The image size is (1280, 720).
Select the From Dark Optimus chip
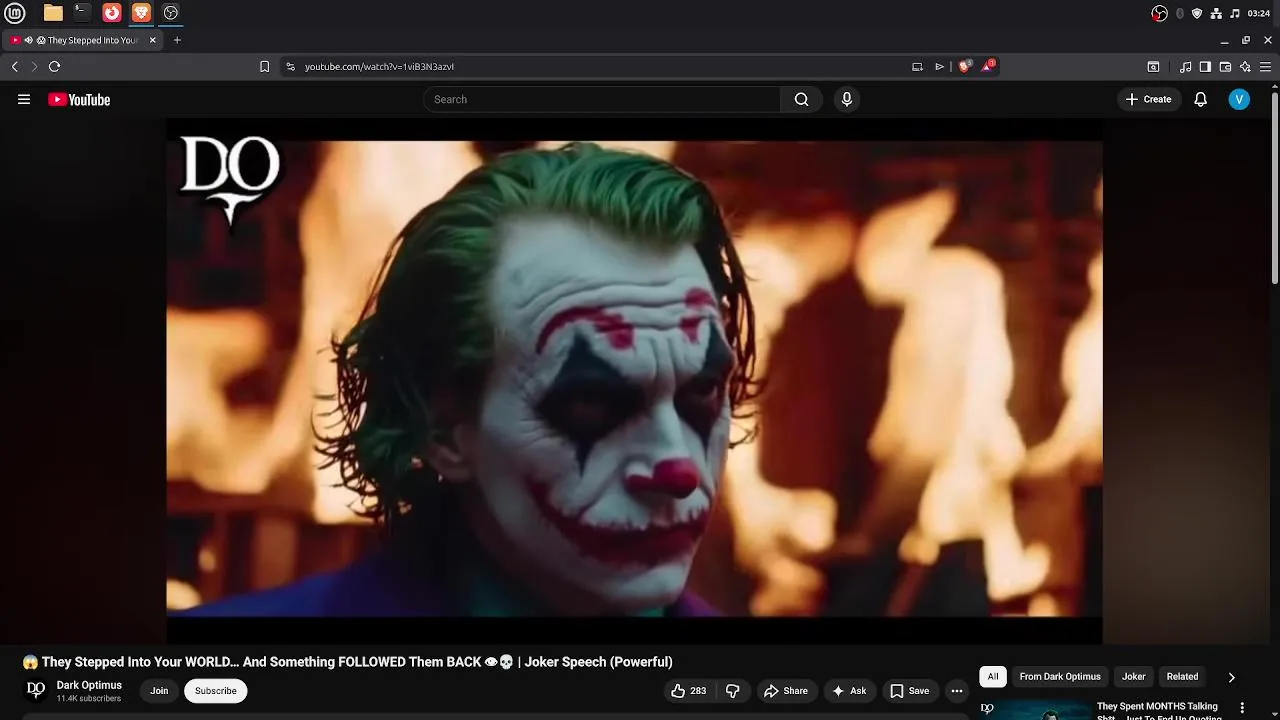[1060, 677]
